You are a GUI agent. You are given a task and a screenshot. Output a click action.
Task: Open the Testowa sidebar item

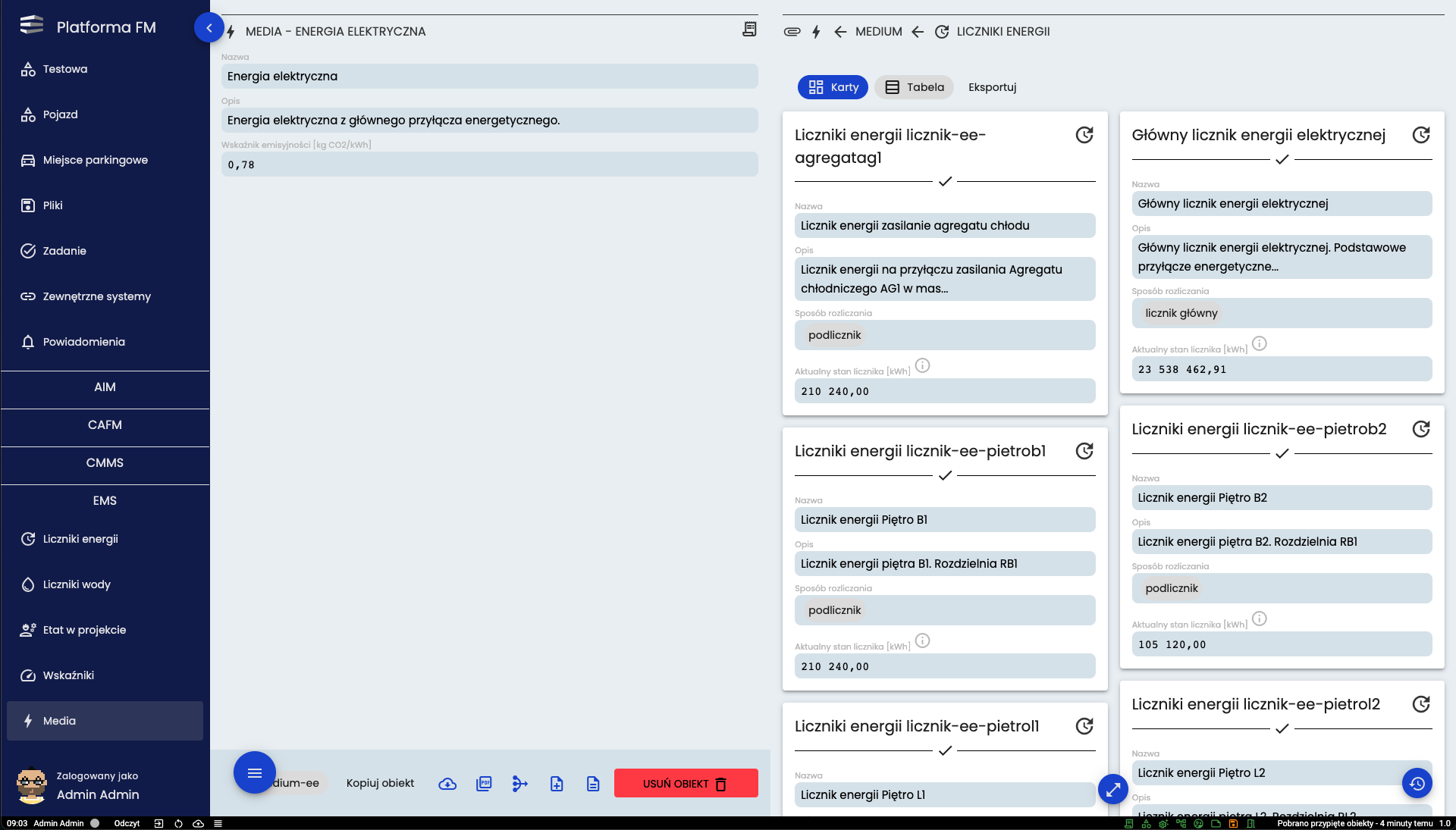tap(105, 69)
